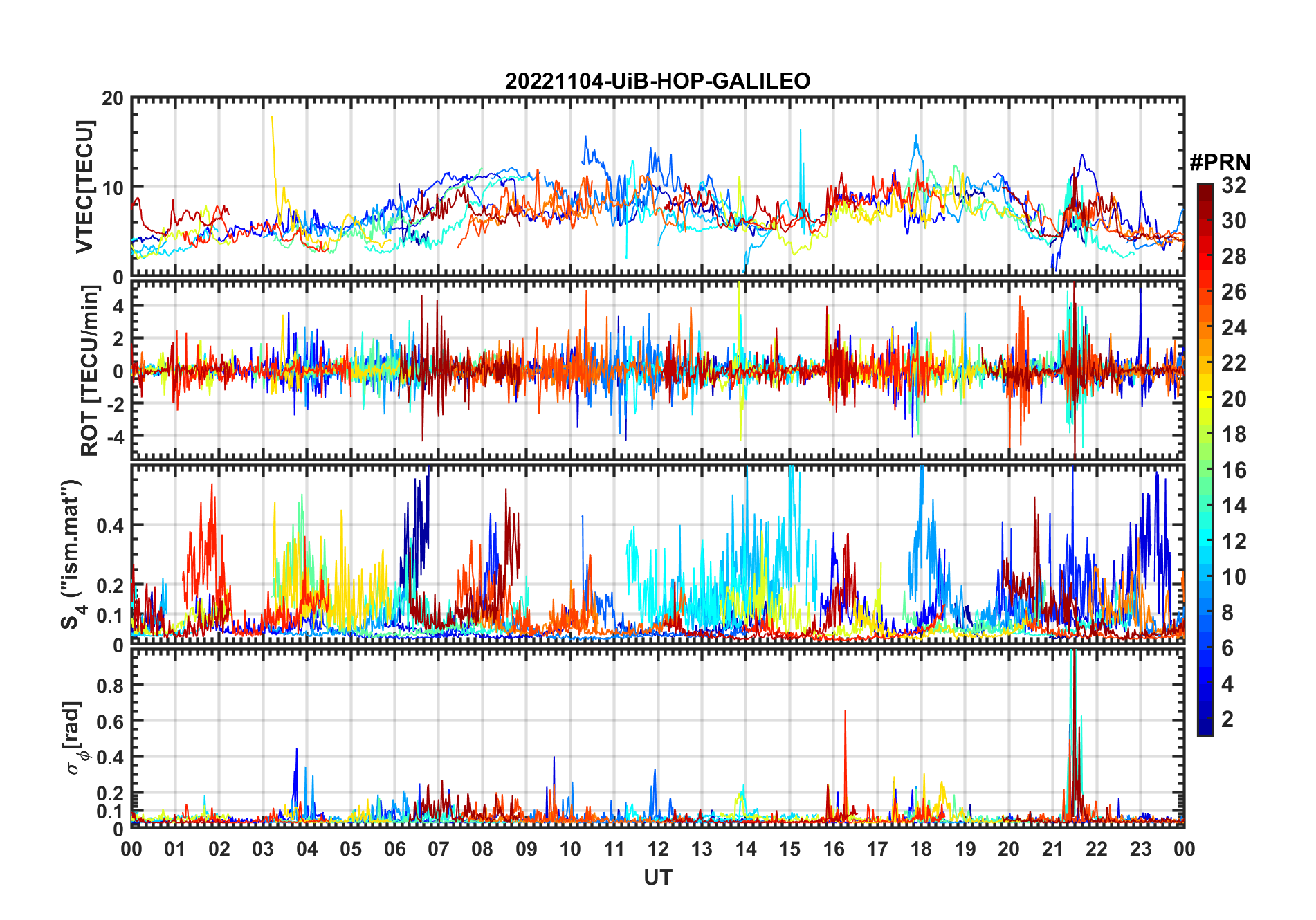Select UT axis hour label 02
Viewport: 1316px width, 920px height.
point(219,849)
